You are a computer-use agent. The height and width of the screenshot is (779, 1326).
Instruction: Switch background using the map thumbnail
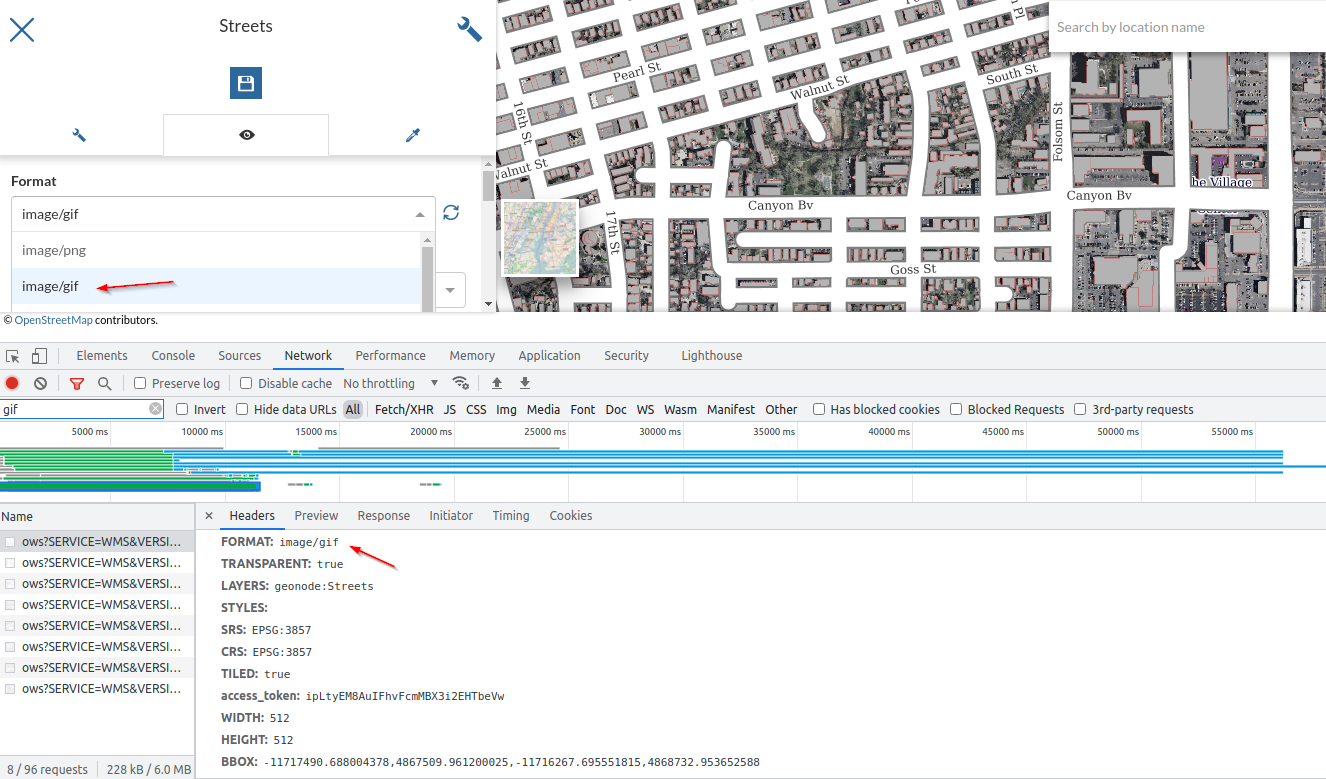tap(540, 238)
